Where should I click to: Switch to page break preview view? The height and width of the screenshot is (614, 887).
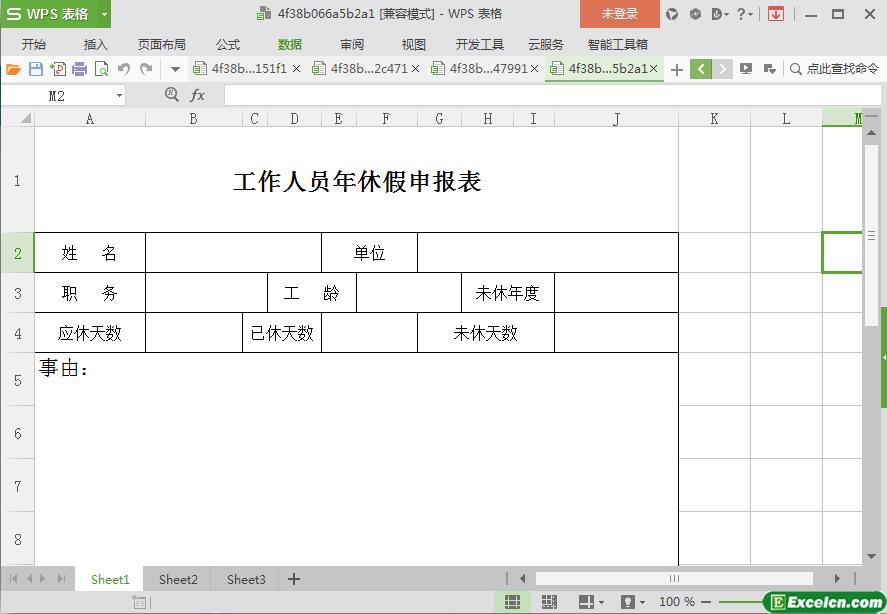click(549, 602)
